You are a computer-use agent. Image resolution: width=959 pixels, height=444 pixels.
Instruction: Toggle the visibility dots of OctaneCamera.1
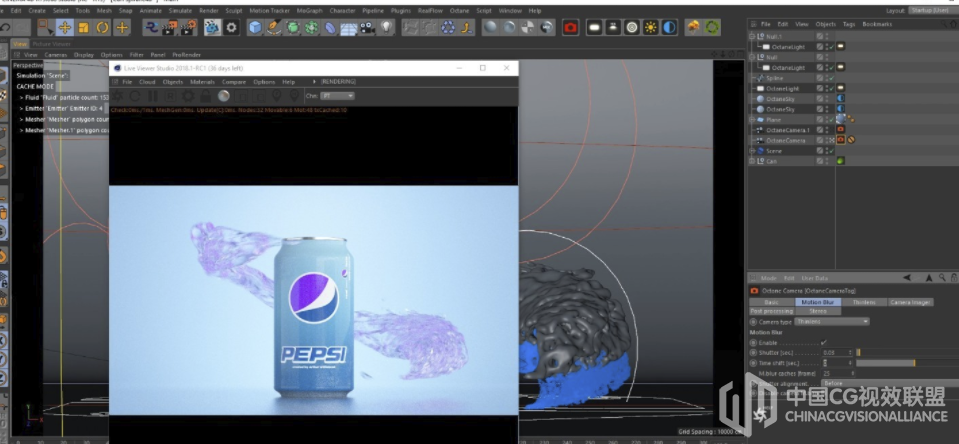click(x=826, y=130)
